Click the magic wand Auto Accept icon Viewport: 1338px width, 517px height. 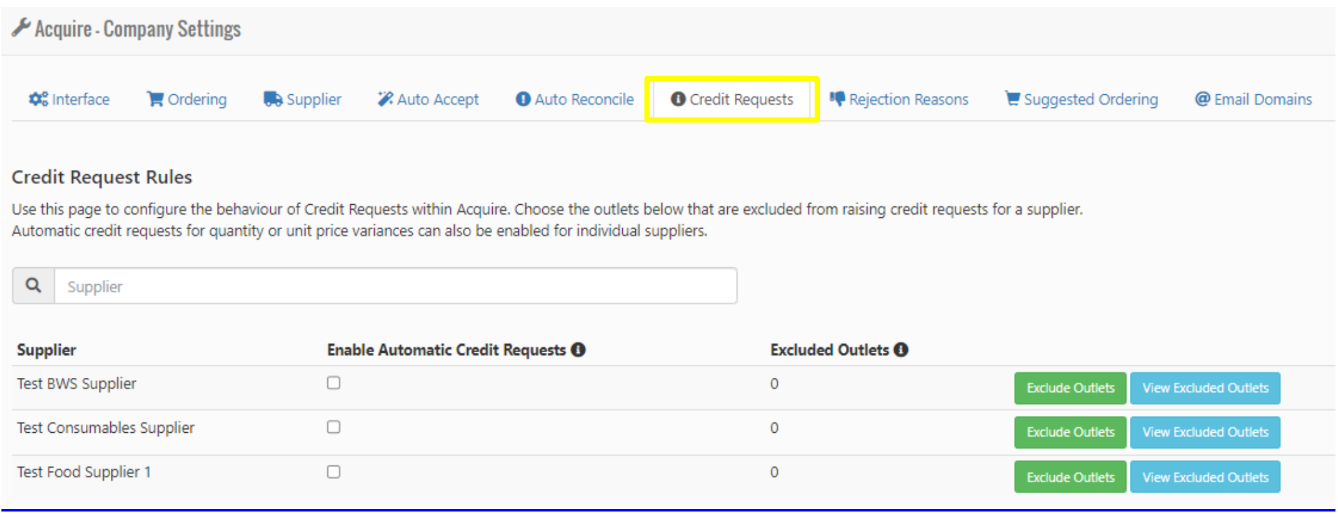tap(385, 99)
